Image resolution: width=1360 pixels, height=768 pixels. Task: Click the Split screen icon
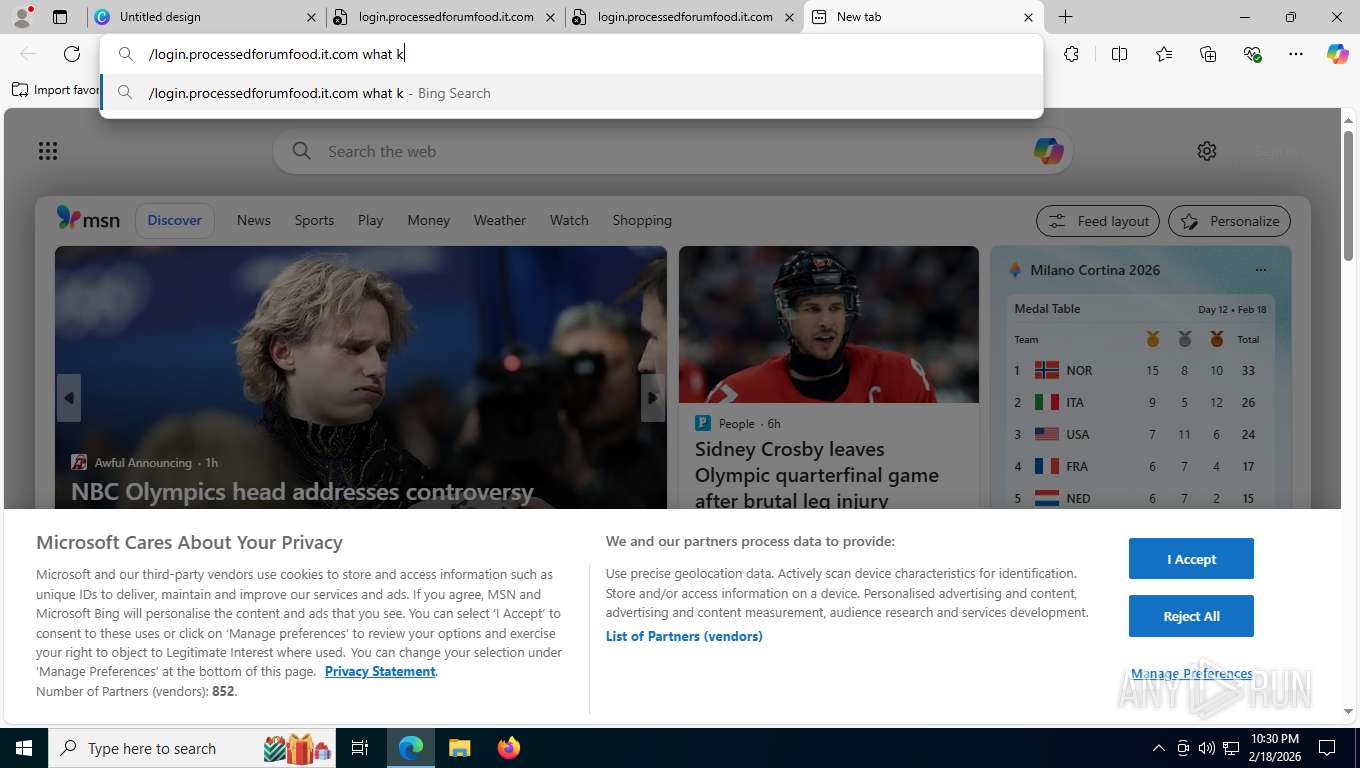pos(1120,54)
